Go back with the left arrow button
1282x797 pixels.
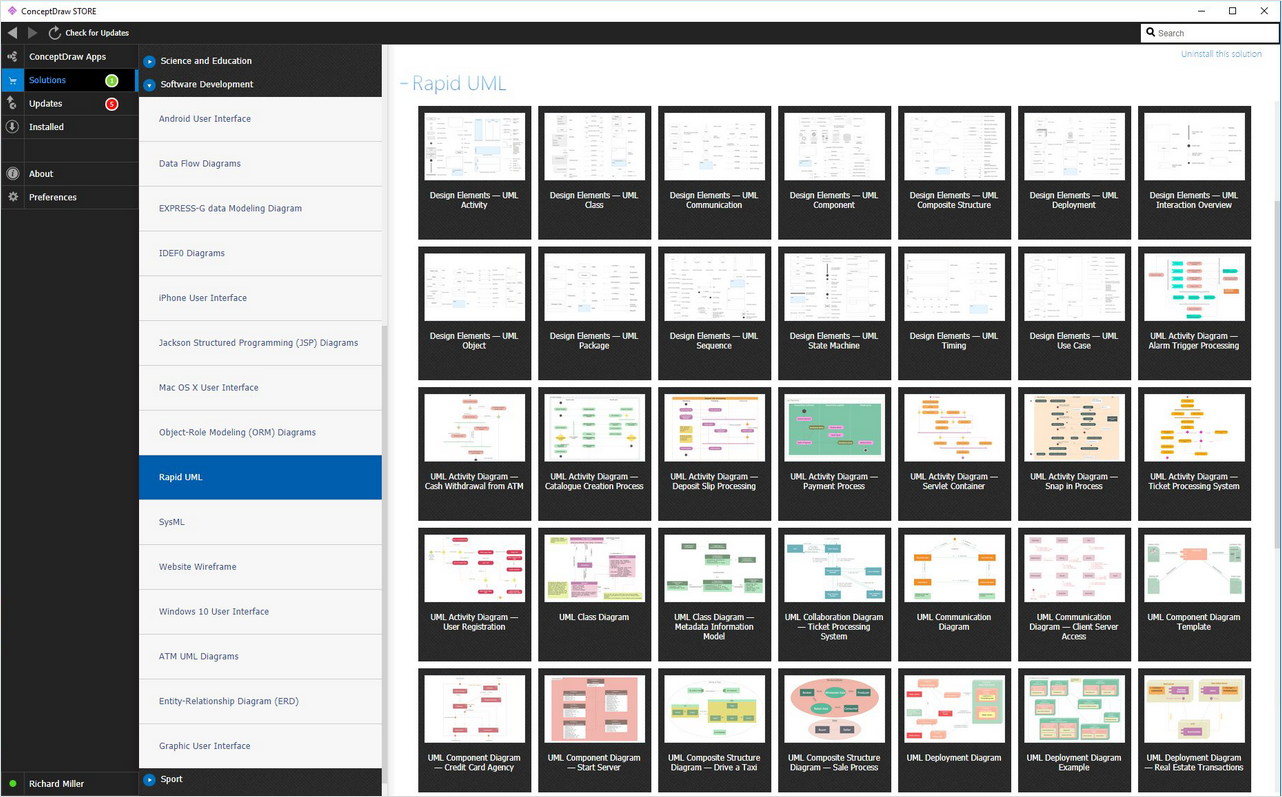point(12,33)
